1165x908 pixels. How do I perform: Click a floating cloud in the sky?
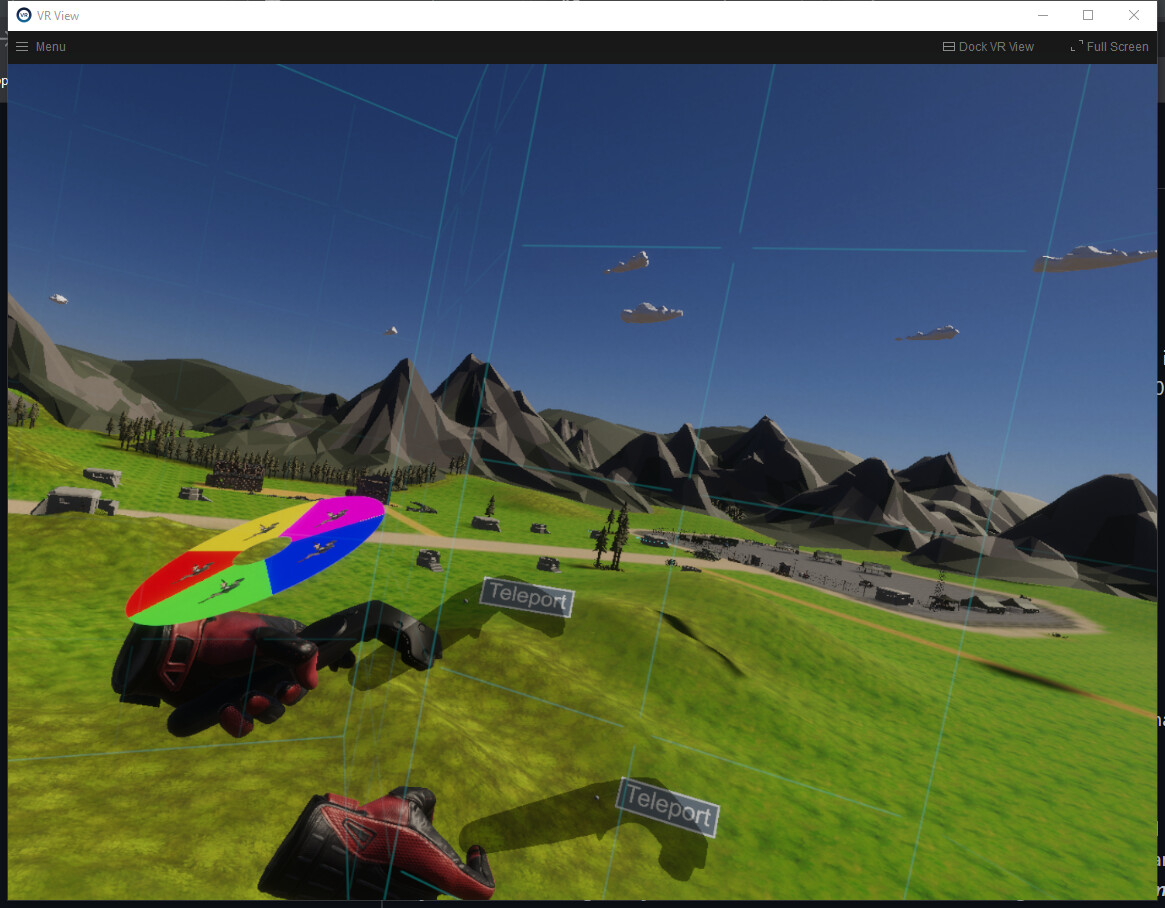652,310
